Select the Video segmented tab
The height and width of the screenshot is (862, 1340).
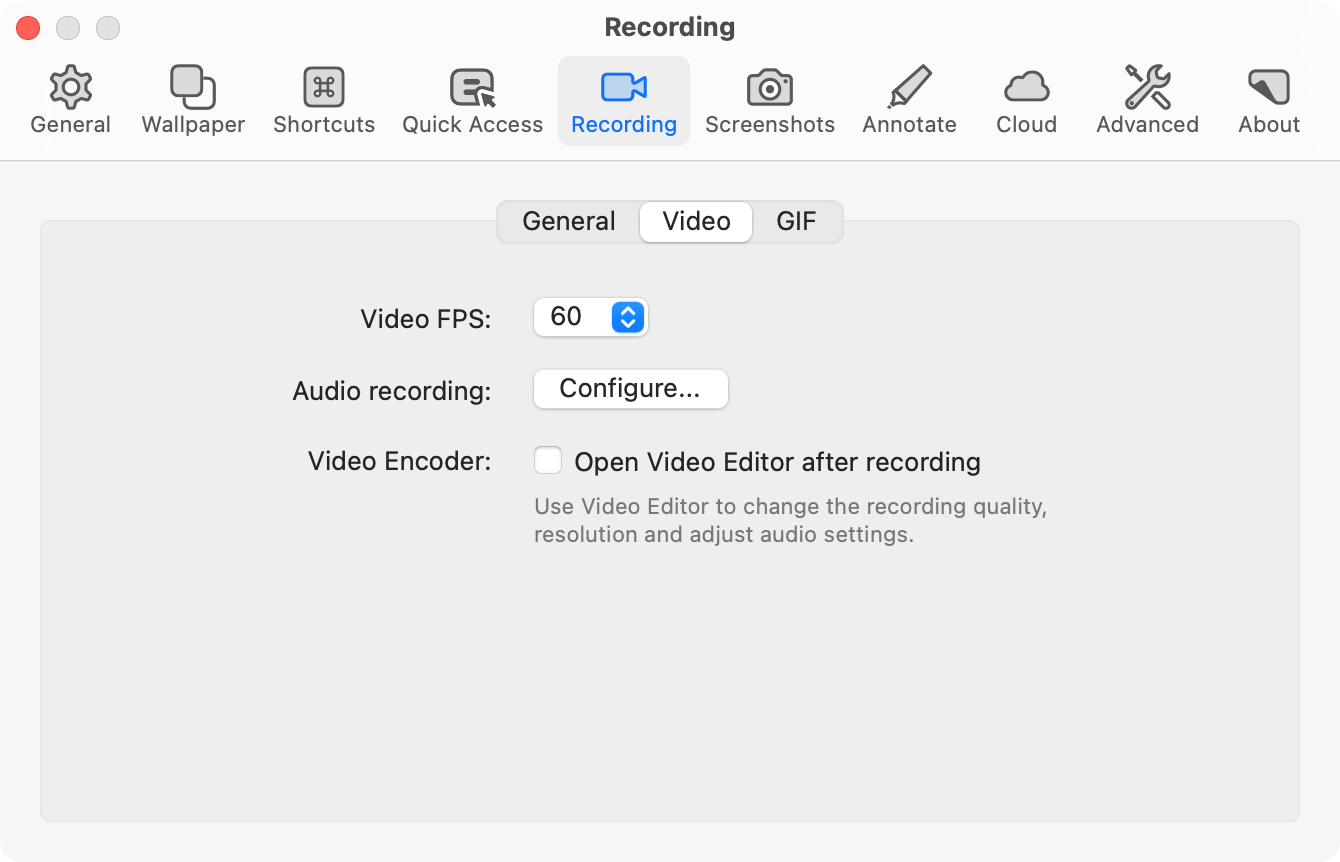tap(696, 221)
